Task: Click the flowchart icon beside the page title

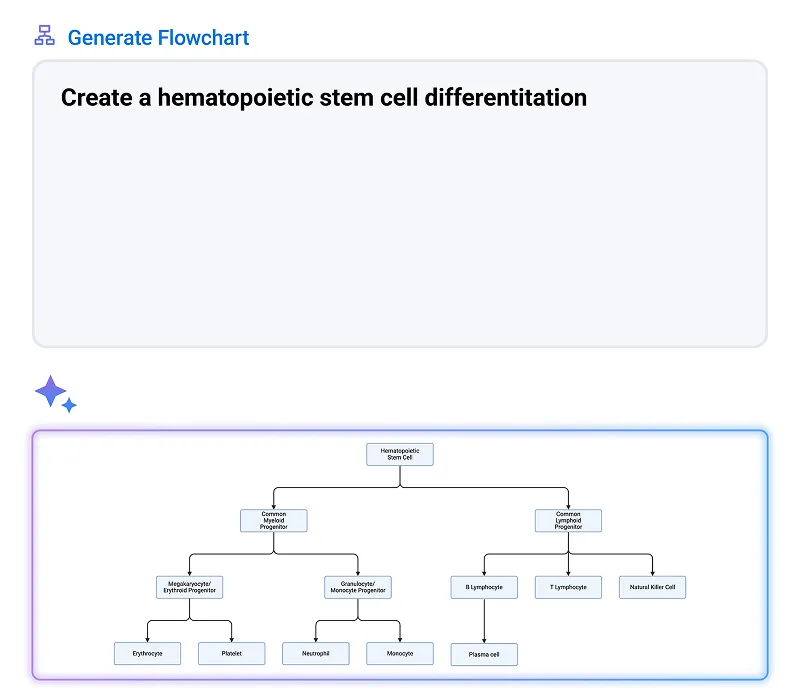Action: pos(43,34)
